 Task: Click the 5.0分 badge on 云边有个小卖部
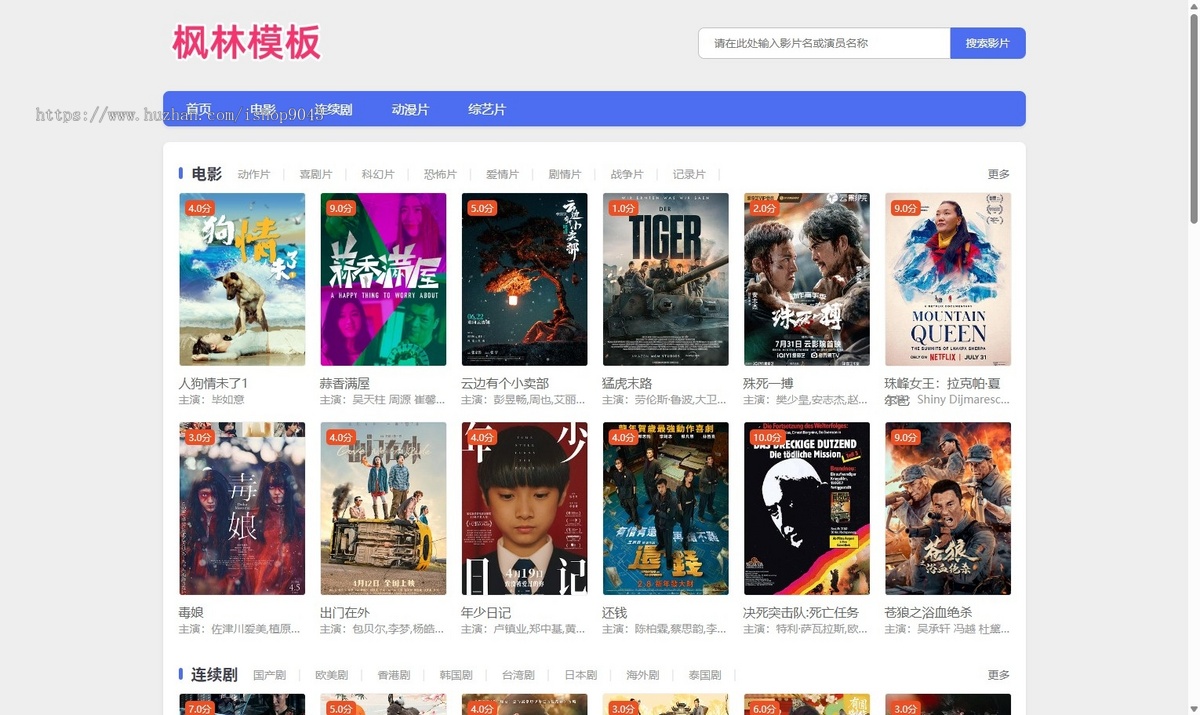coord(482,208)
